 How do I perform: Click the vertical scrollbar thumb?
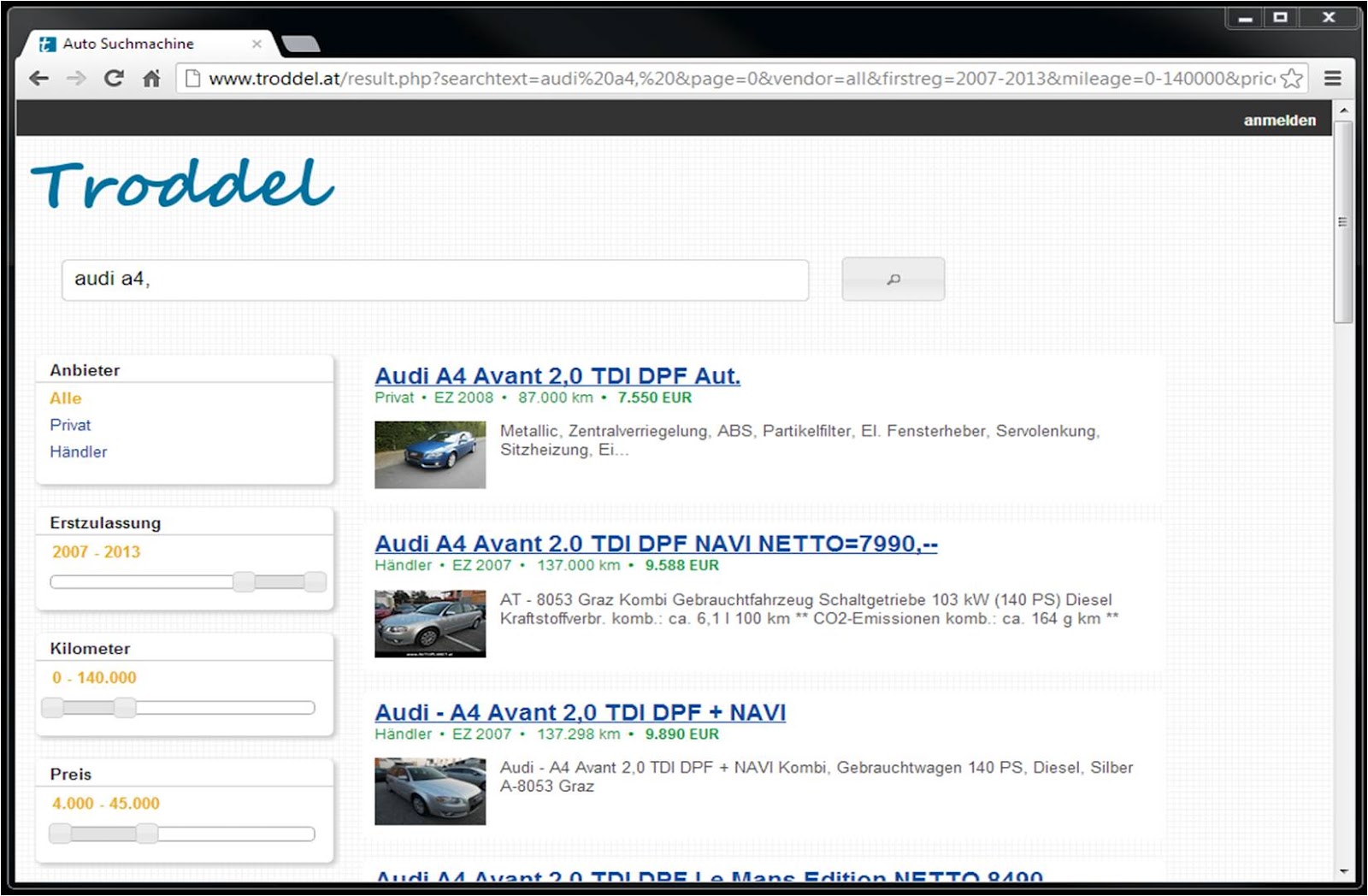1343,221
